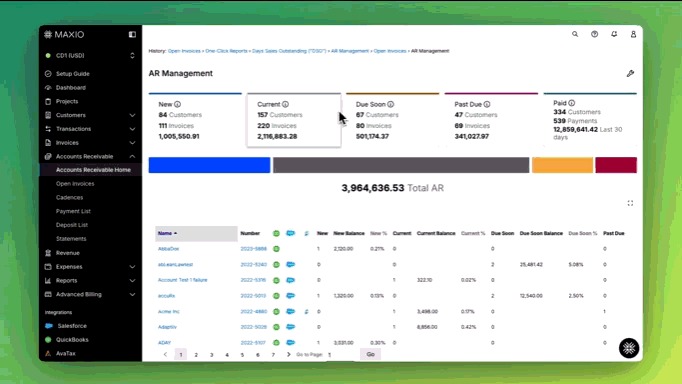
Task: Click the Salesforce icon in Acme Inc row
Action: [291, 311]
